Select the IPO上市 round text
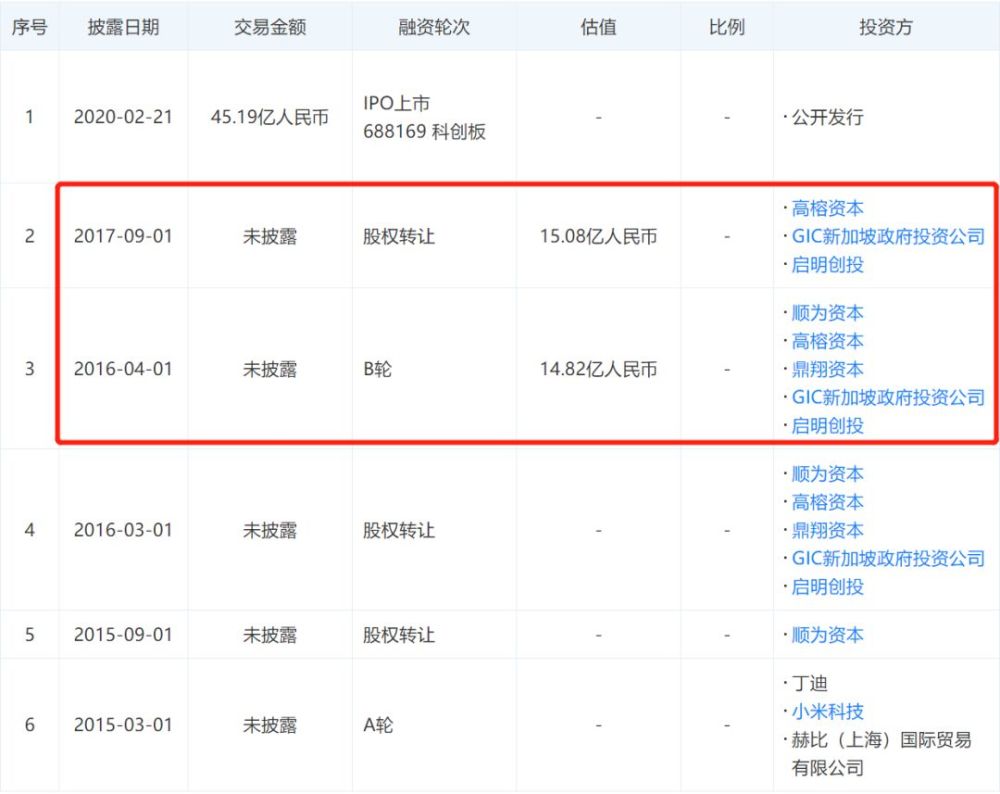This screenshot has width=1000, height=794. [x=397, y=103]
